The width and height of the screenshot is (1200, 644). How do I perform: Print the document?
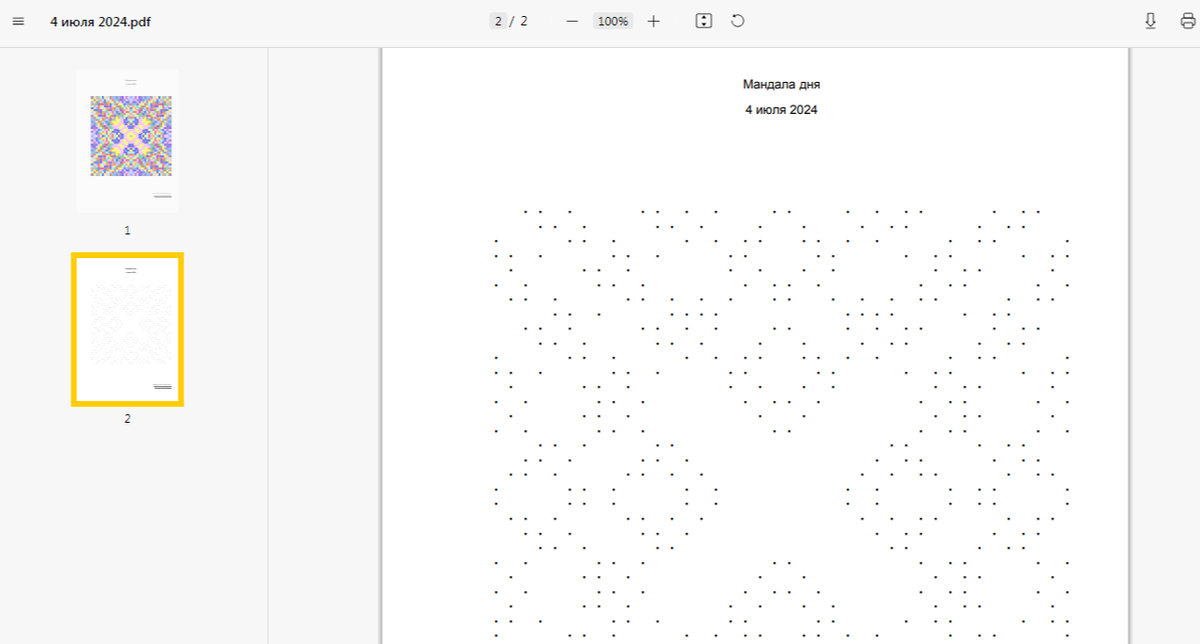1188,21
